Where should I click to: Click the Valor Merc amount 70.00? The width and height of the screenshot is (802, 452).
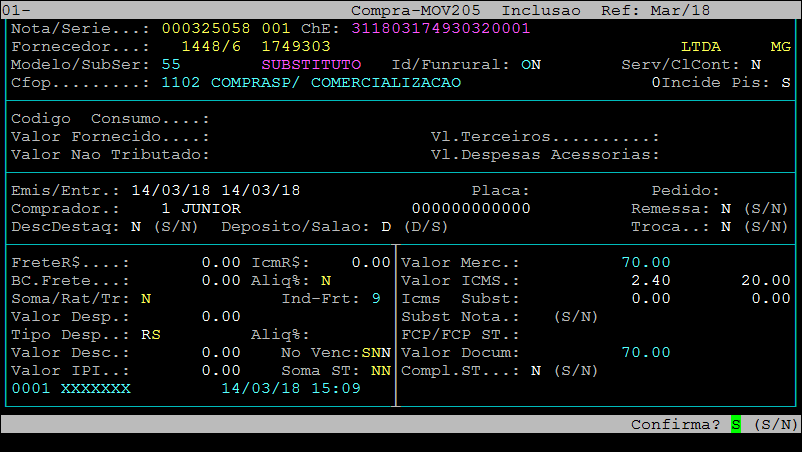coord(646,262)
